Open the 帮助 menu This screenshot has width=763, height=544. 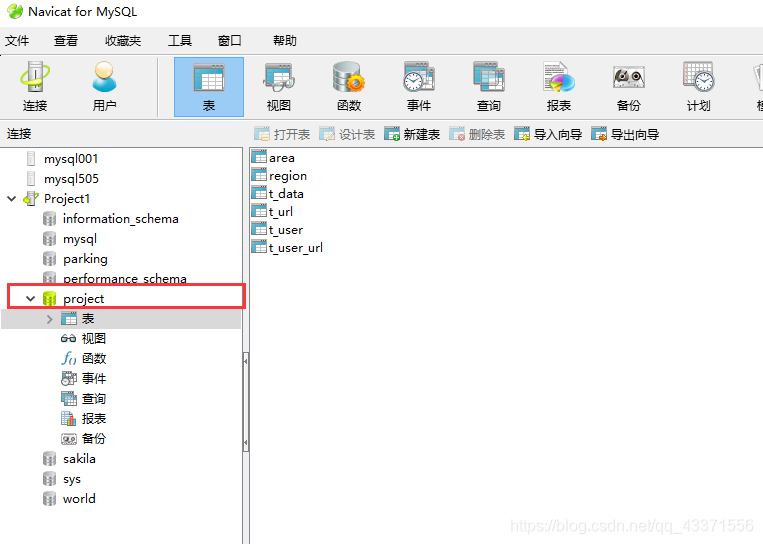click(285, 40)
